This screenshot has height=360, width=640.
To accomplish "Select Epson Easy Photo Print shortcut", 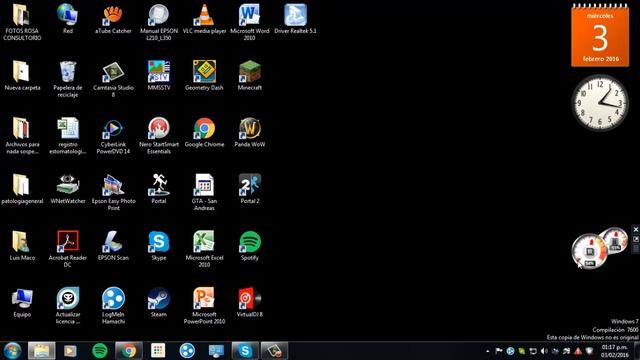I will pos(113,193).
